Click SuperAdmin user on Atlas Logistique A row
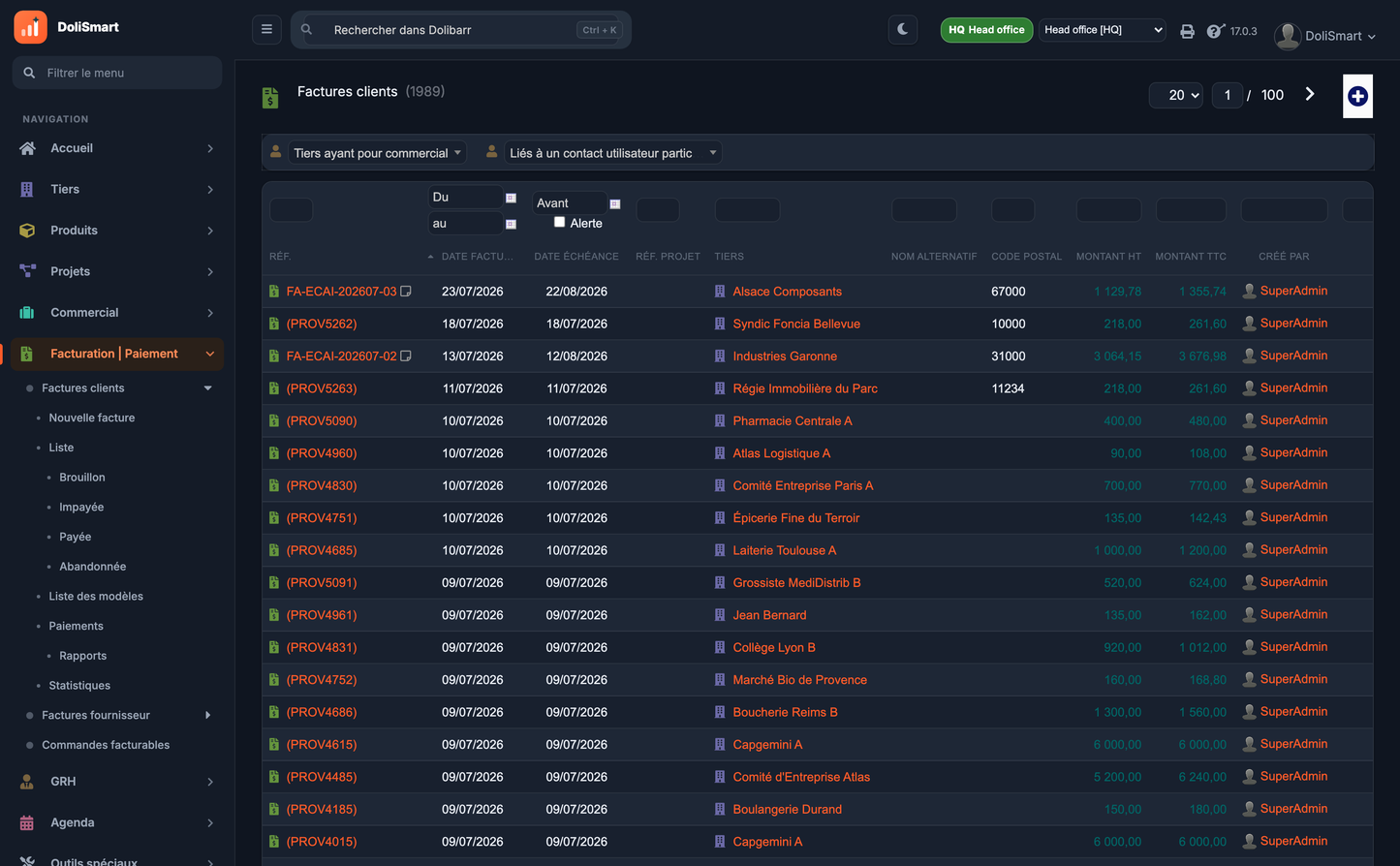The image size is (1400, 866). pos(1293,452)
